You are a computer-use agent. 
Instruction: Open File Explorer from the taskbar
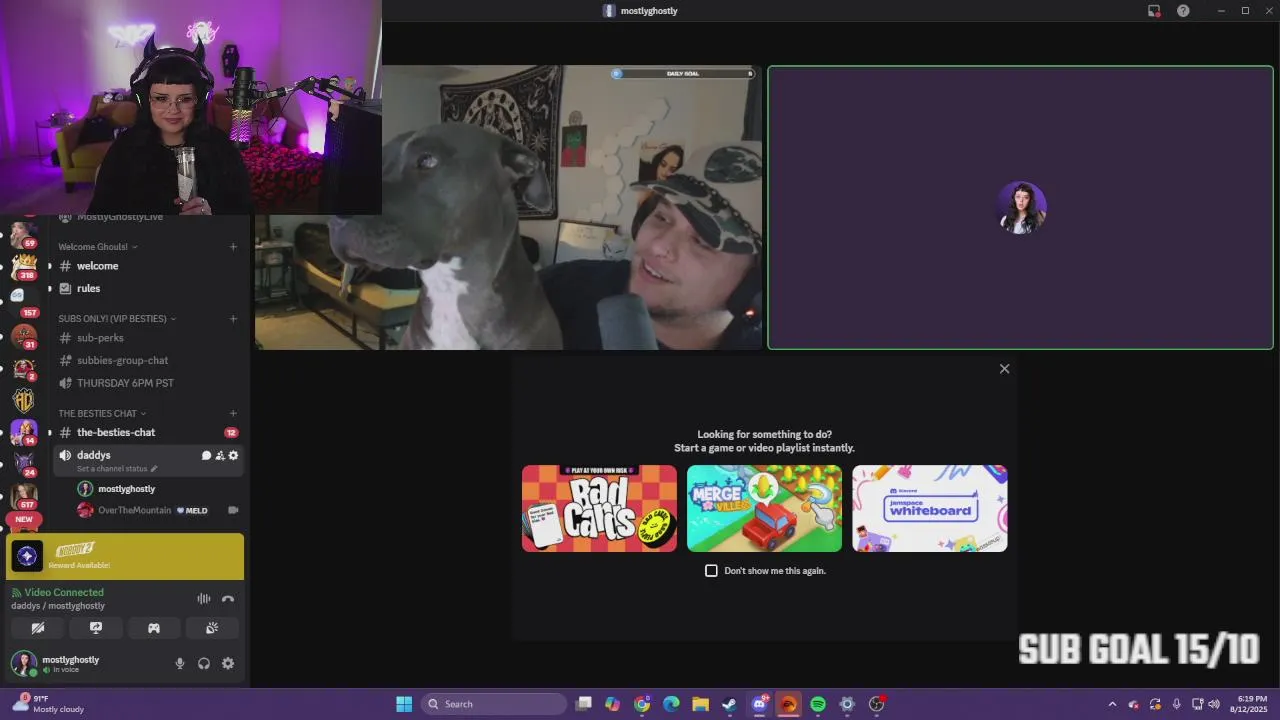point(701,704)
